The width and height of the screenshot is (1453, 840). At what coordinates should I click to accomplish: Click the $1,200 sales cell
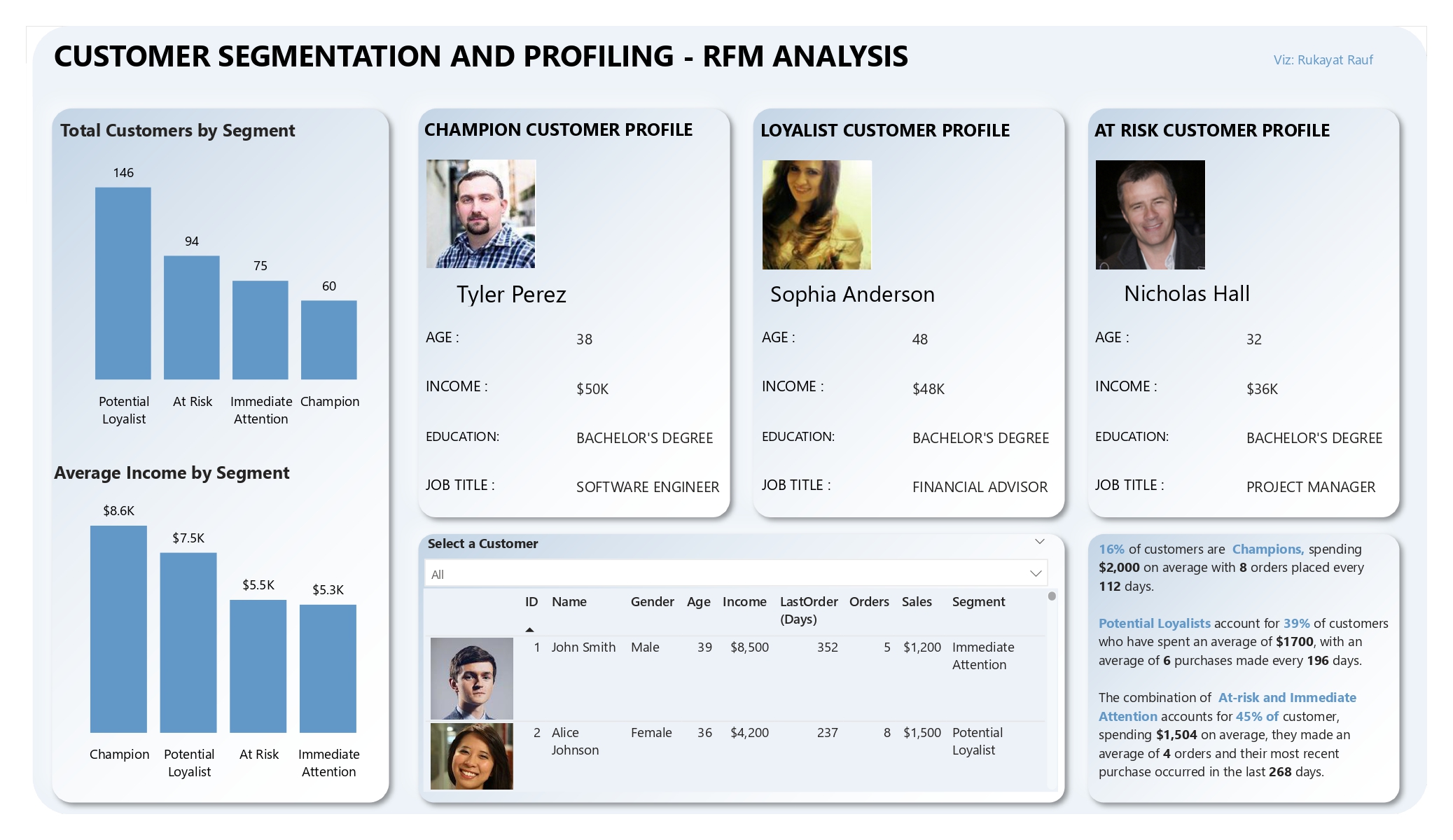tap(922, 647)
